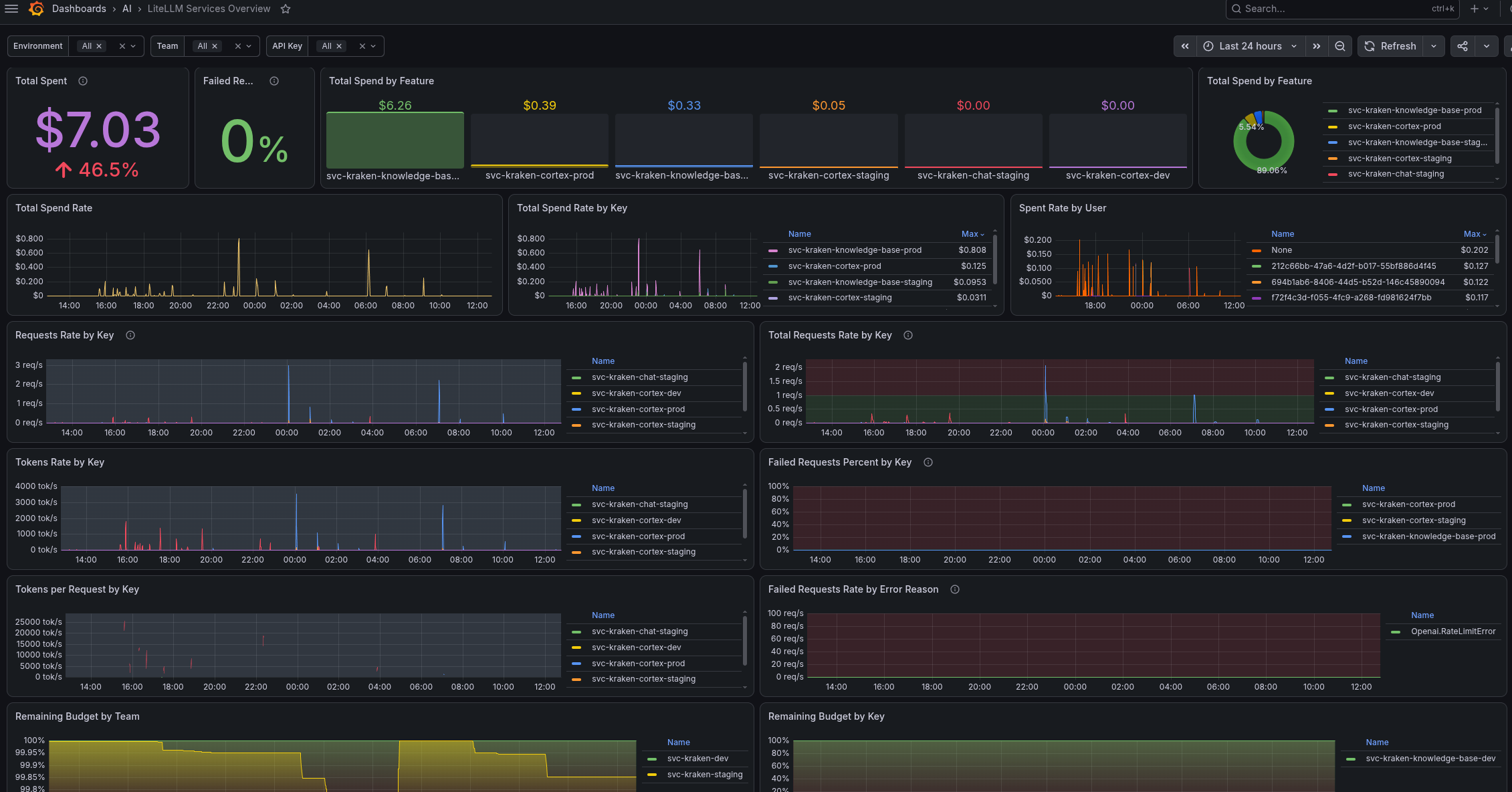The height and width of the screenshot is (792, 1512).
Task: Expand the Environment variable dropdown
Action: click(x=134, y=46)
